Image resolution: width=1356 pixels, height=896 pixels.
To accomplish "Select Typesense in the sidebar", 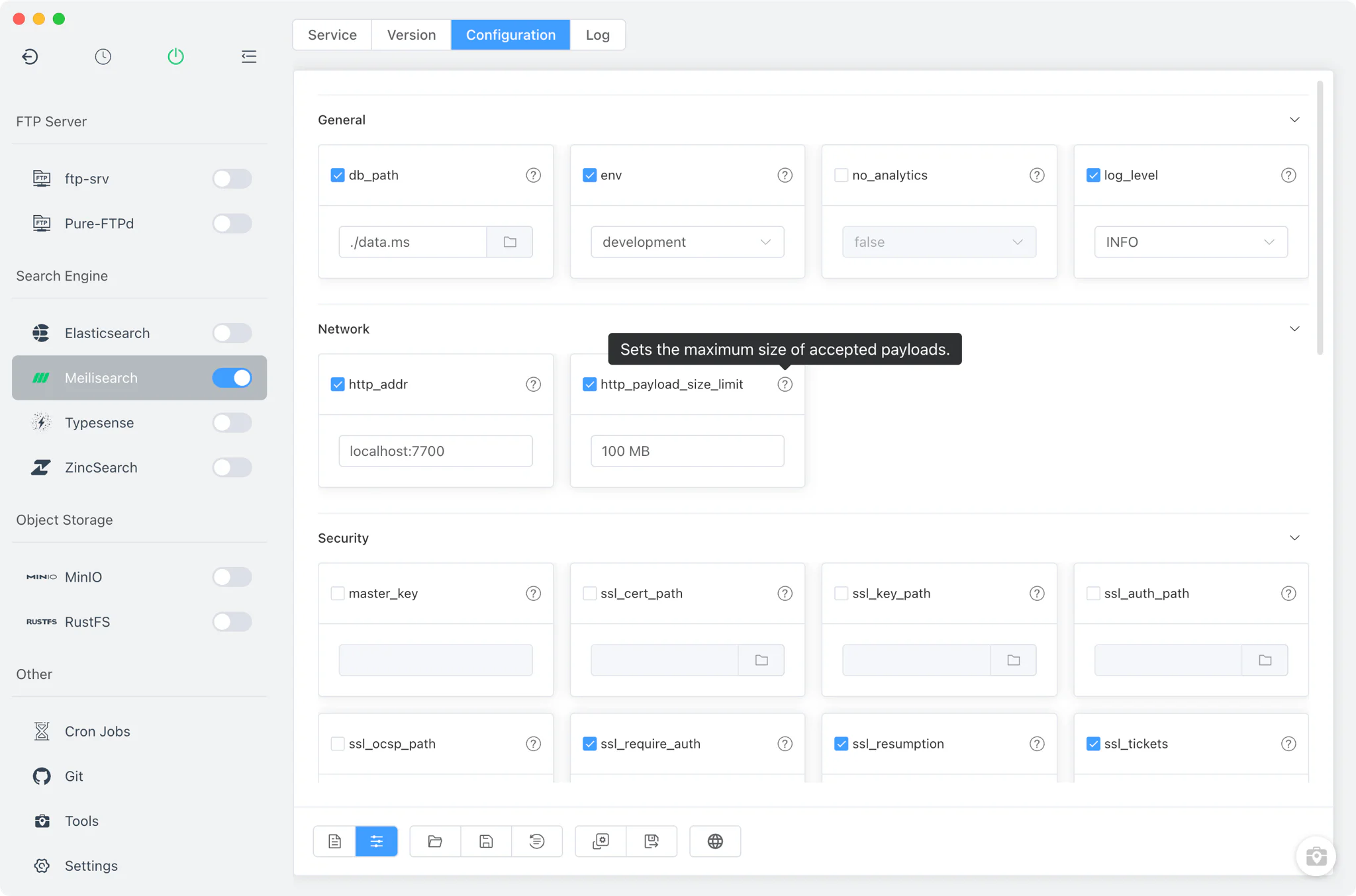I will point(139,423).
